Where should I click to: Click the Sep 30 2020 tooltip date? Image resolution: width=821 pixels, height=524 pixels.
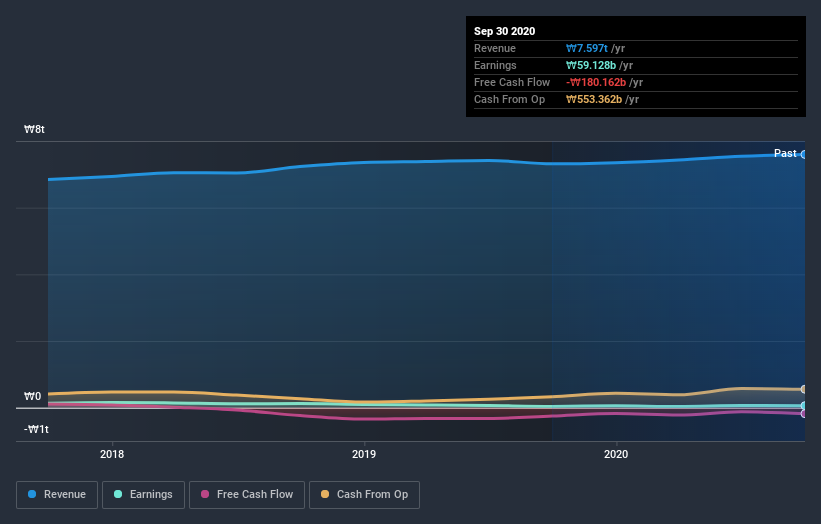[x=505, y=31]
